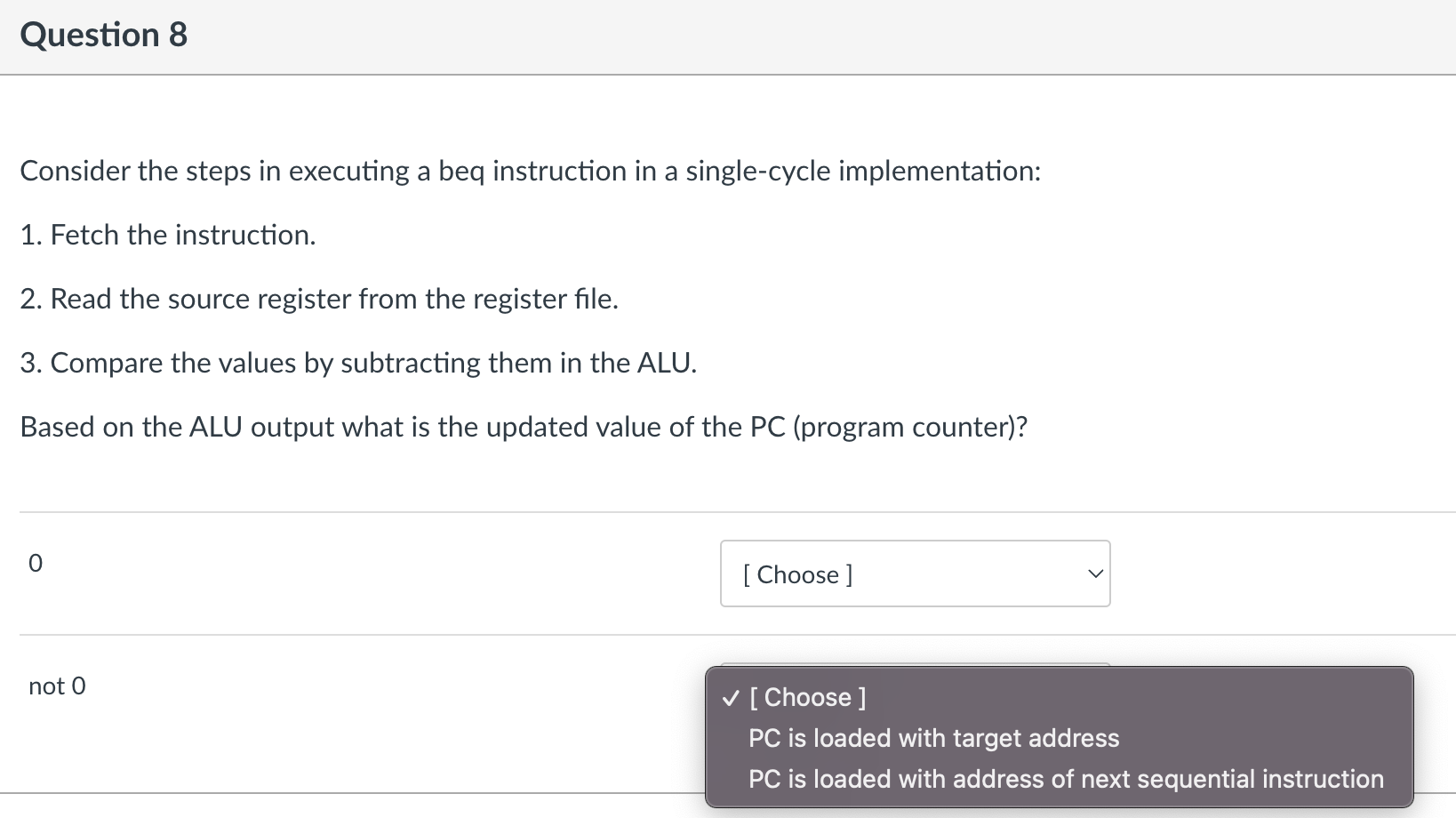Open the [Choose] dropdown next to 0

coord(915,574)
